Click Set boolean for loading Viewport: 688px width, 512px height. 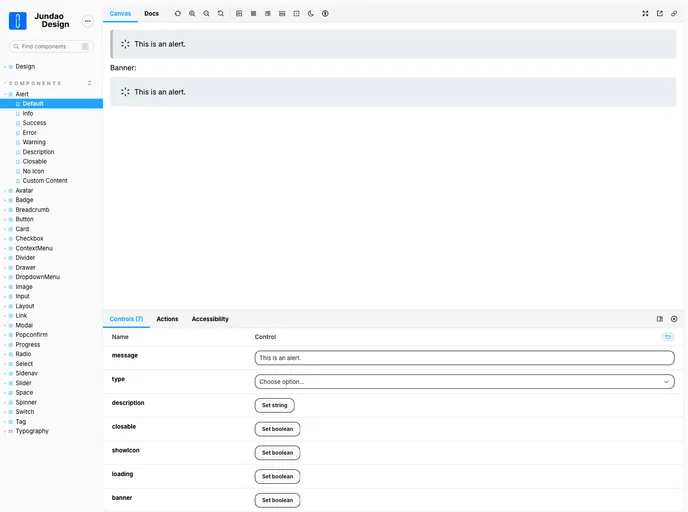point(277,476)
